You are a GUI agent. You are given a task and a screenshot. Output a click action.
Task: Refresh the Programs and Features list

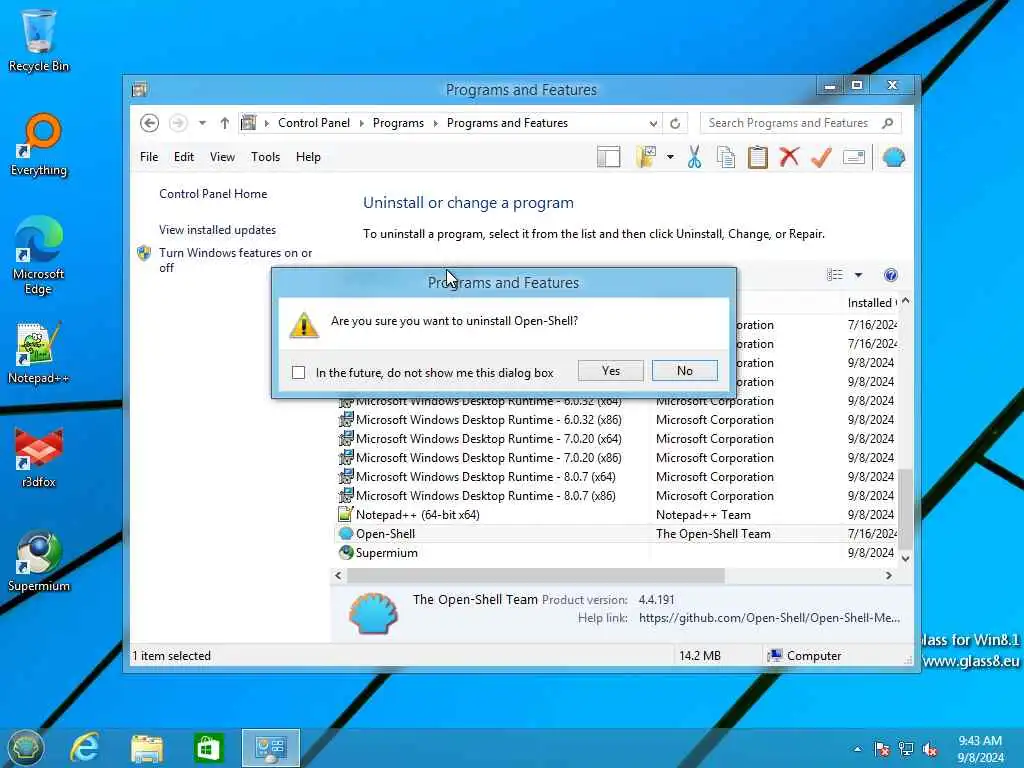tap(675, 123)
